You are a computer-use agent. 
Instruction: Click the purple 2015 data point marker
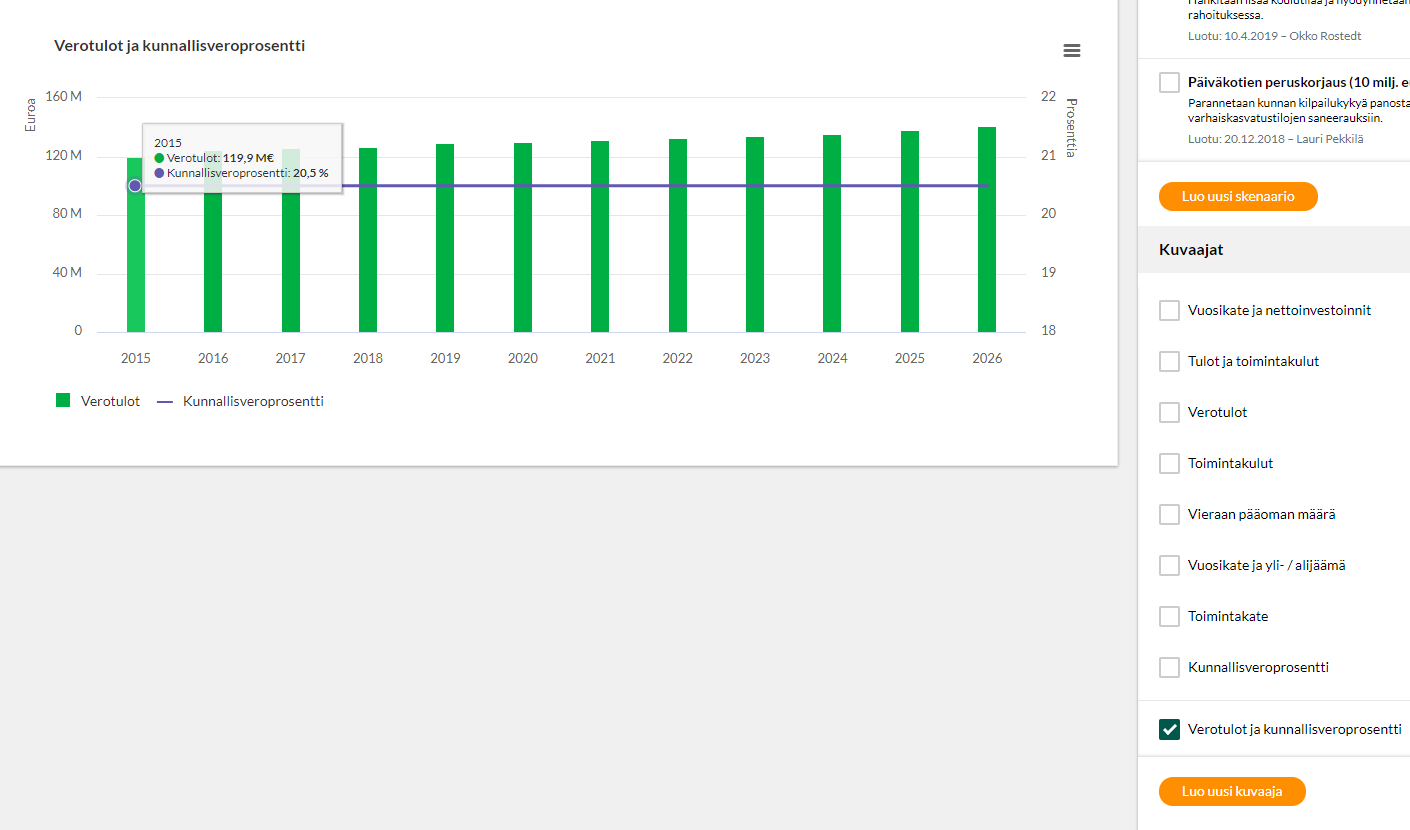pyautogui.click(x=135, y=186)
